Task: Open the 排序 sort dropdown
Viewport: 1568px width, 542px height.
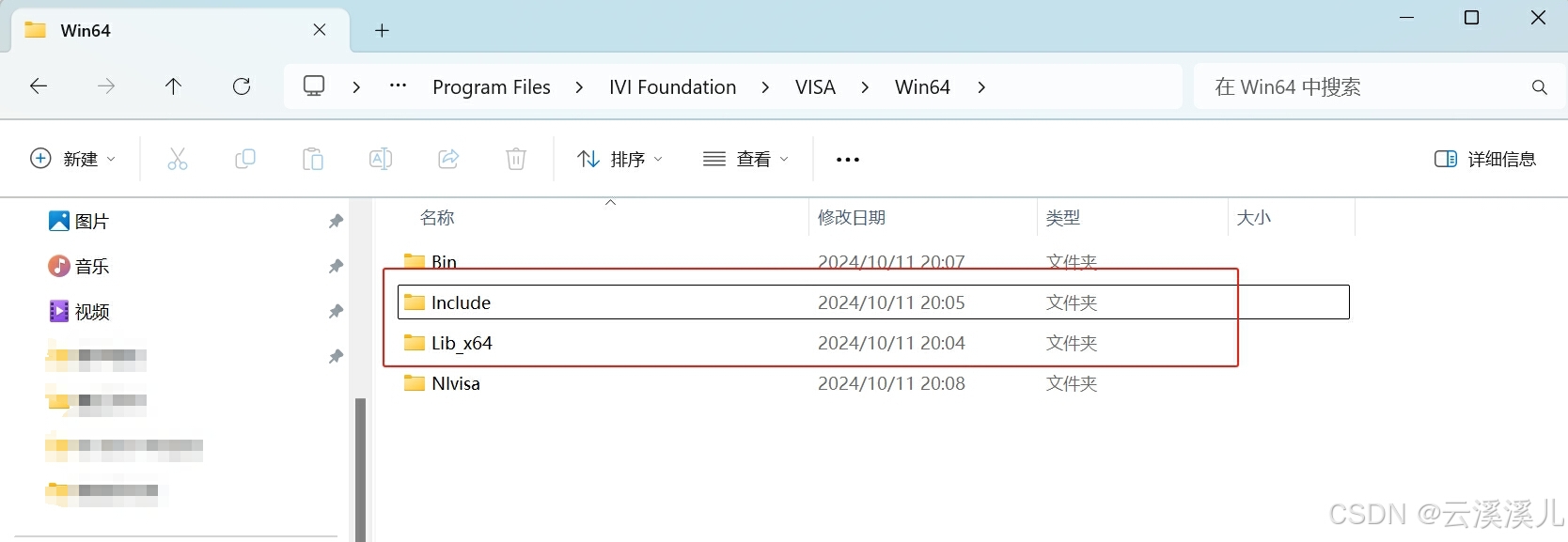Action: 620,159
